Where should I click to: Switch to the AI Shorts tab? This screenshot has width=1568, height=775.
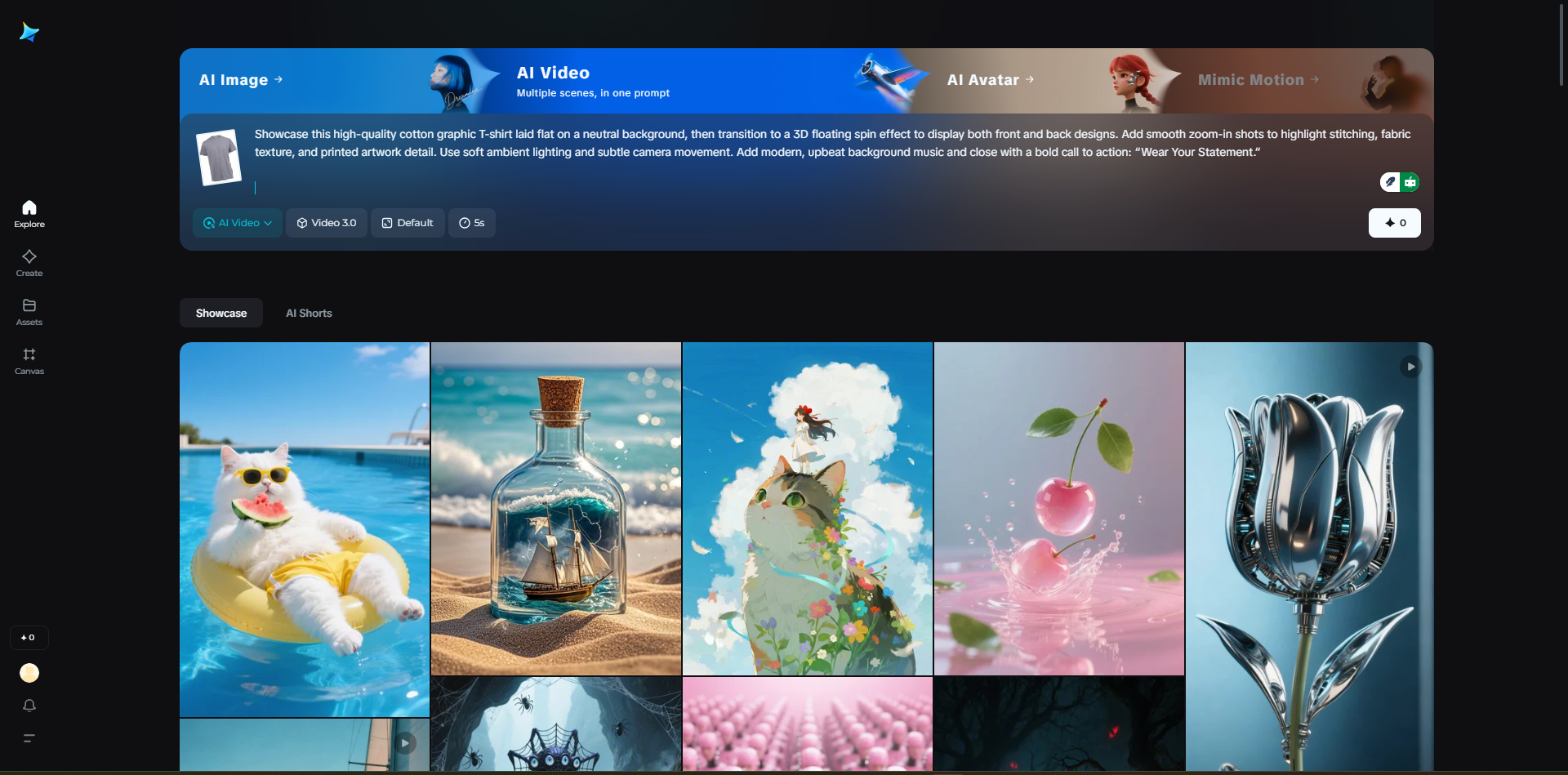309,313
